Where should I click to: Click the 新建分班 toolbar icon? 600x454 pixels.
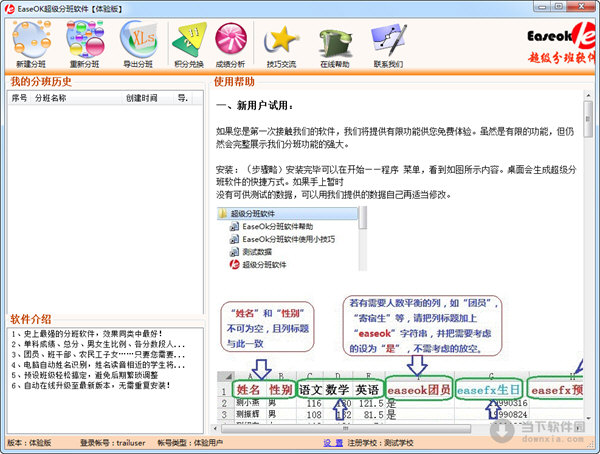click(x=31, y=44)
